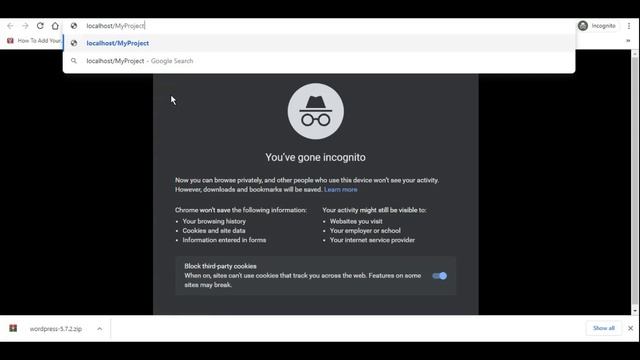640x360 pixels.
Task: Click the Incognito avatar icon in toolbar
Action: pos(583,26)
